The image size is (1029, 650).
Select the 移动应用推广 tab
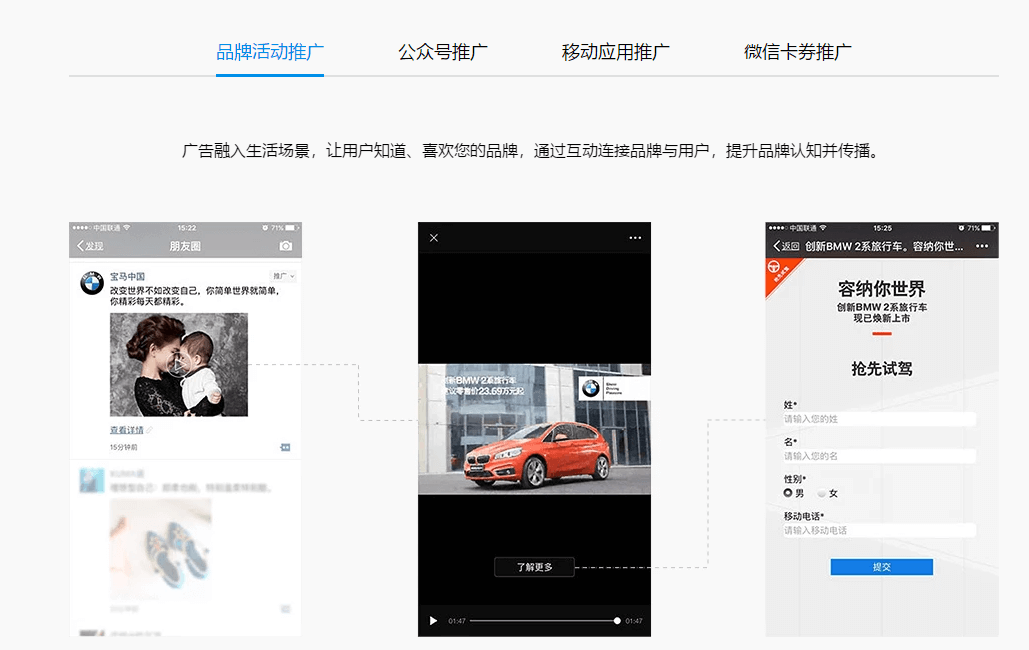[x=616, y=52]
